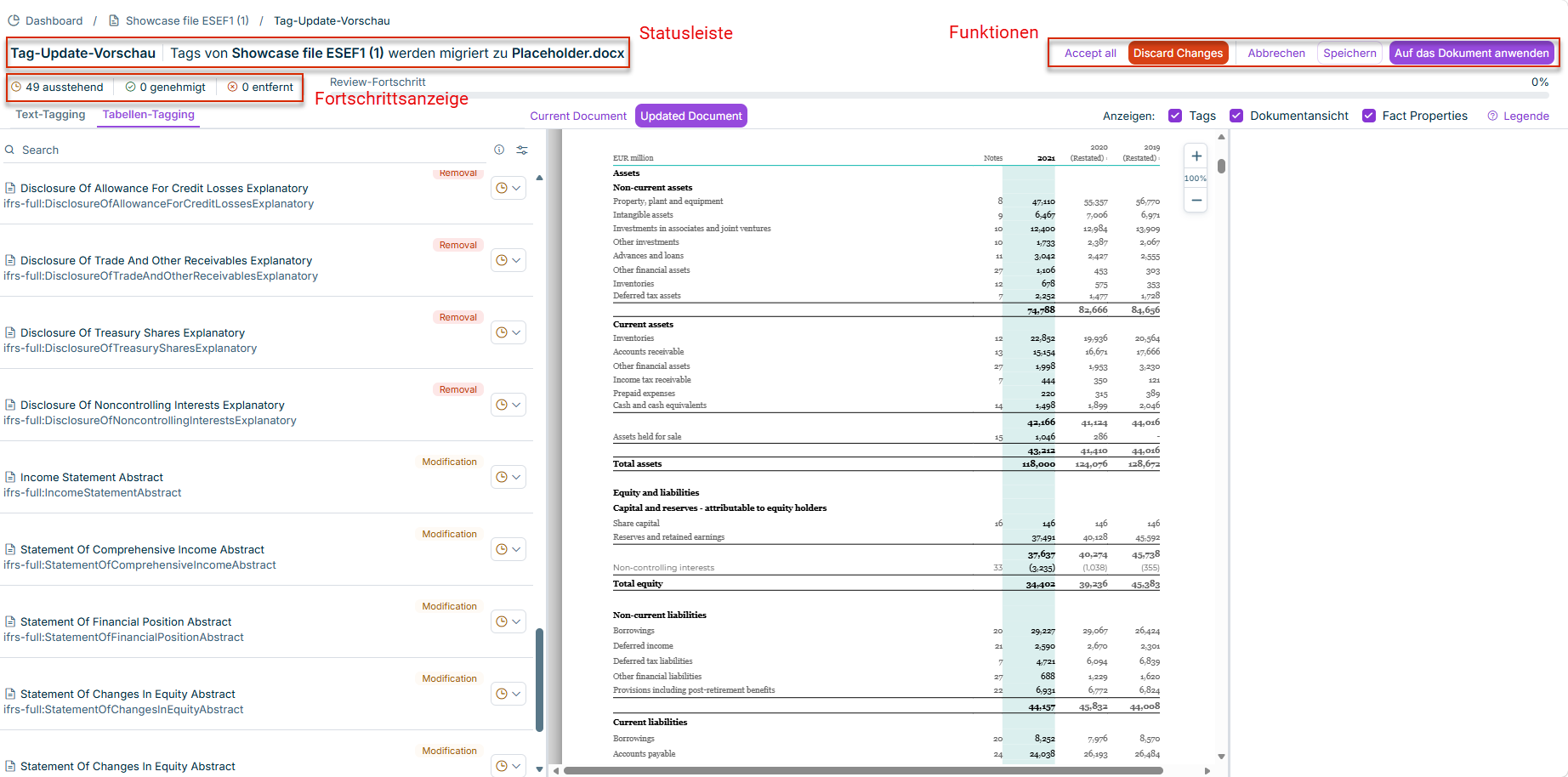The height and width of the screenshot is (777, 1568).
Task: Click document icon of Comprehensive Income Abstract
Action: (x=10, y=549)
